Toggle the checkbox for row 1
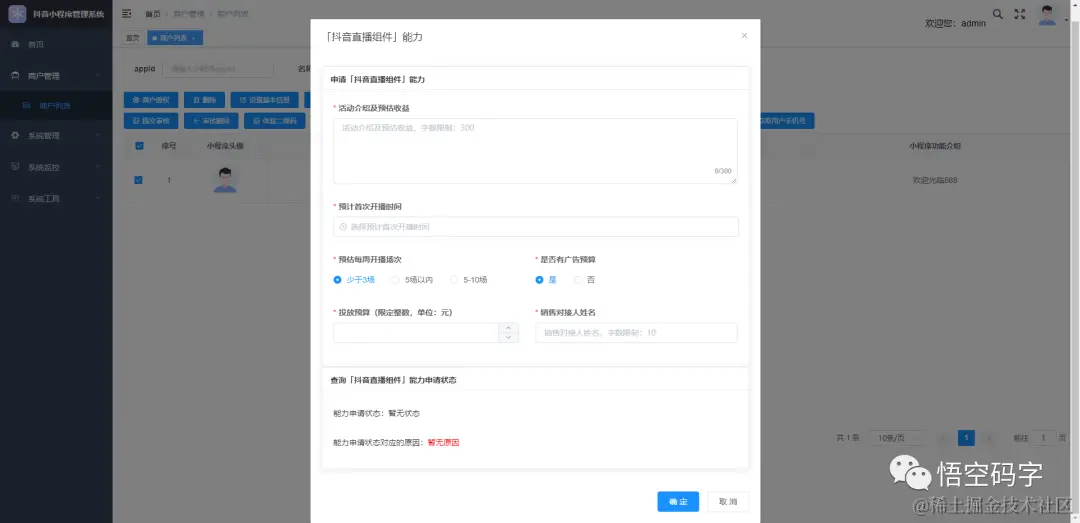The width and height of the screenshot is (1080, 523). pos(138,180)
